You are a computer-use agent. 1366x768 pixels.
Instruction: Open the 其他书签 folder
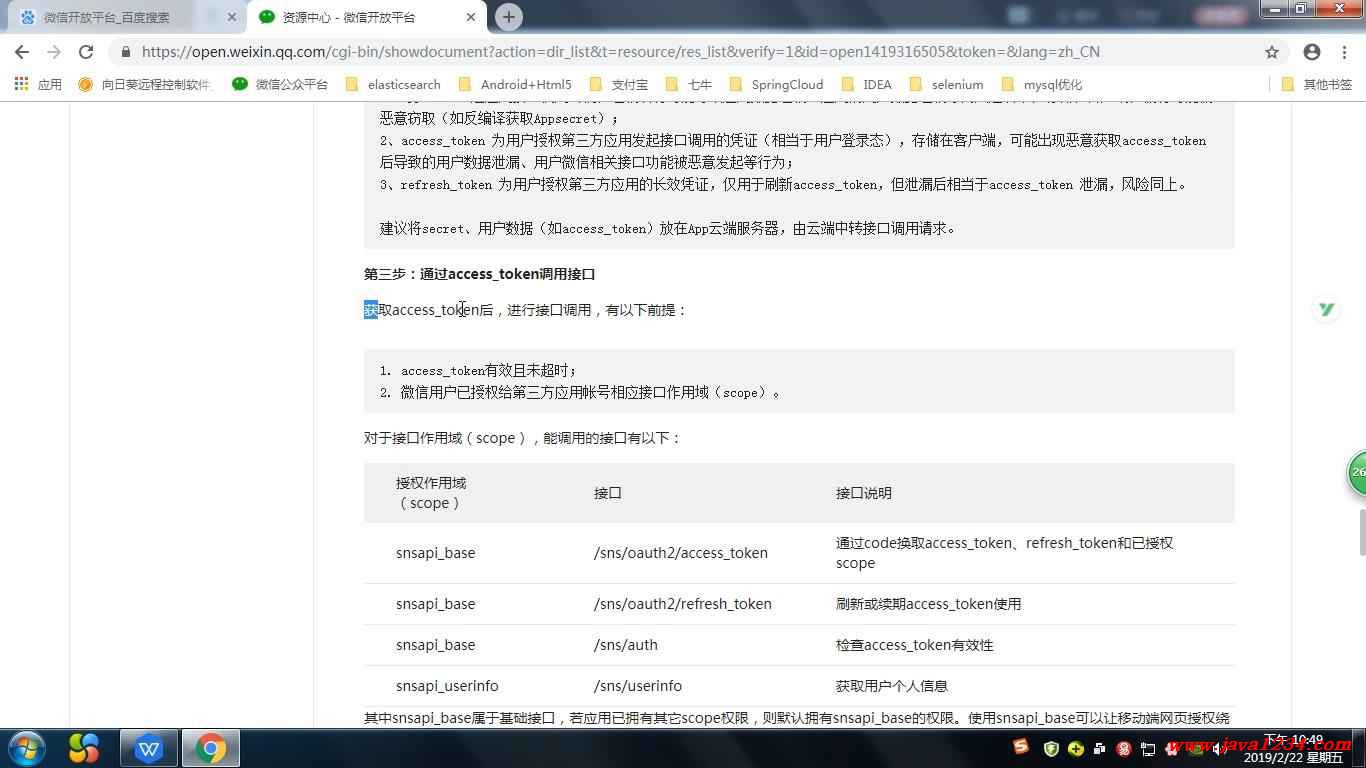click(1317, 84)
